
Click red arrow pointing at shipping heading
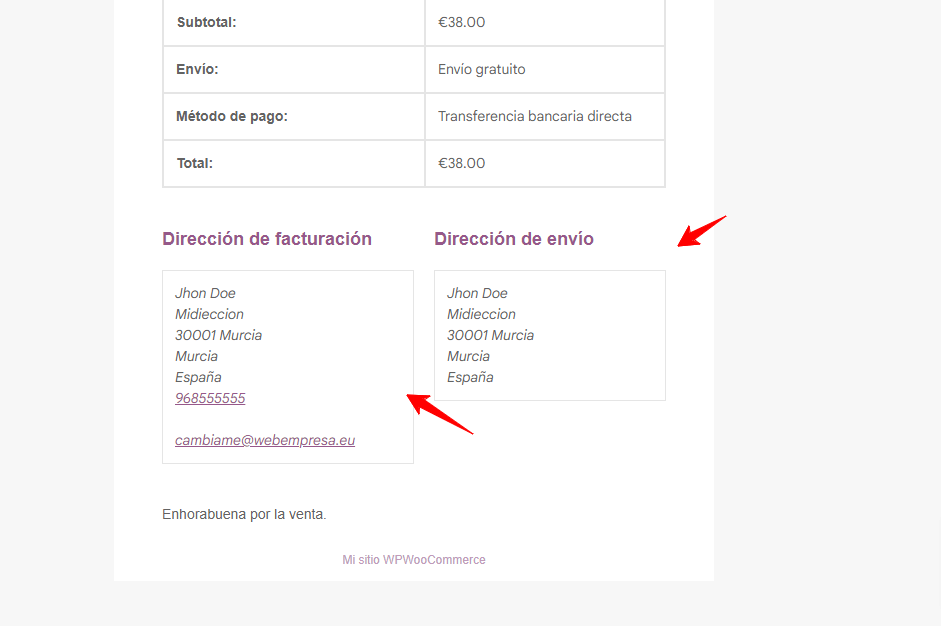(702, 231)
